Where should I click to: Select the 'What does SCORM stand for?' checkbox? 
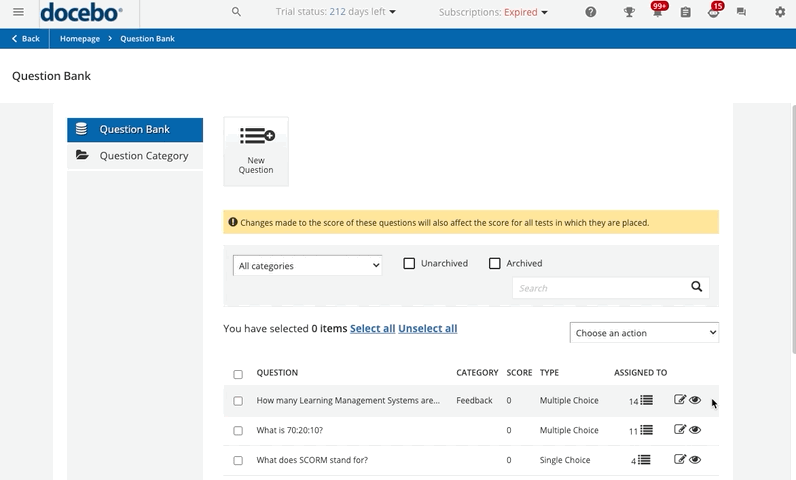coord(238,461)
